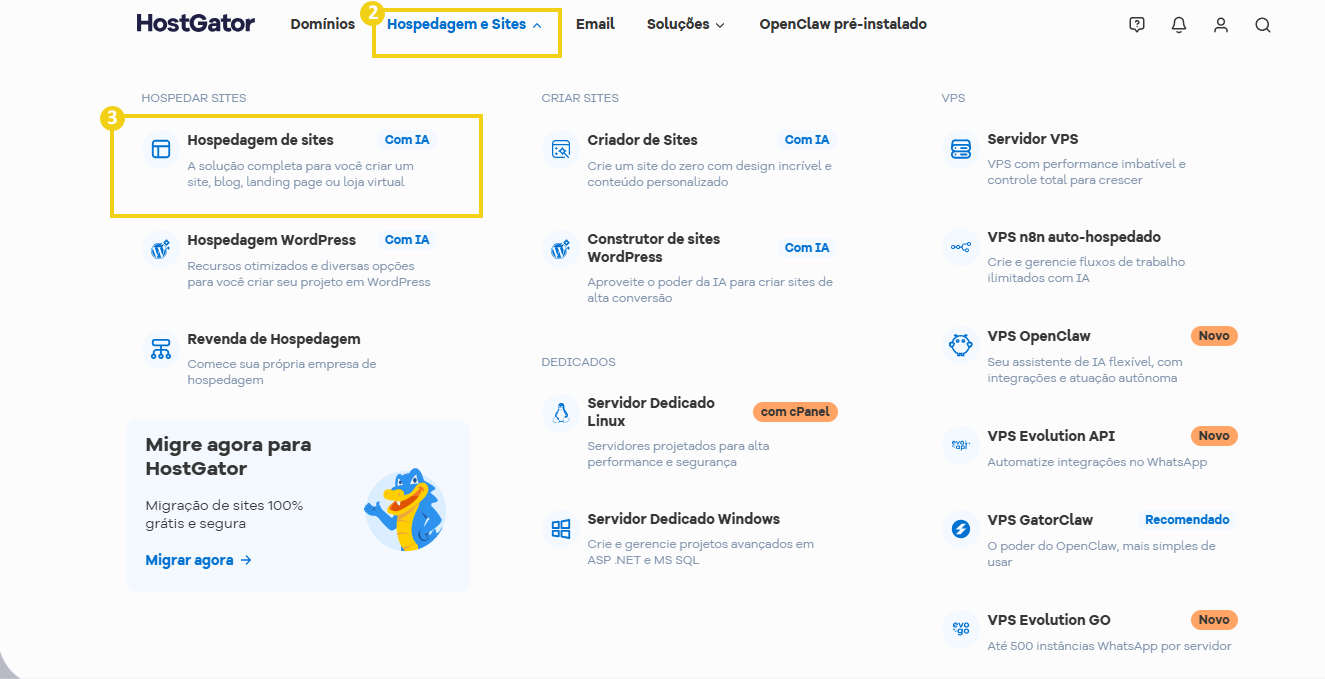
Task: Select VPS n8n auto-hospedado option
Action: pyautogui.click(x=1074, y=237)
